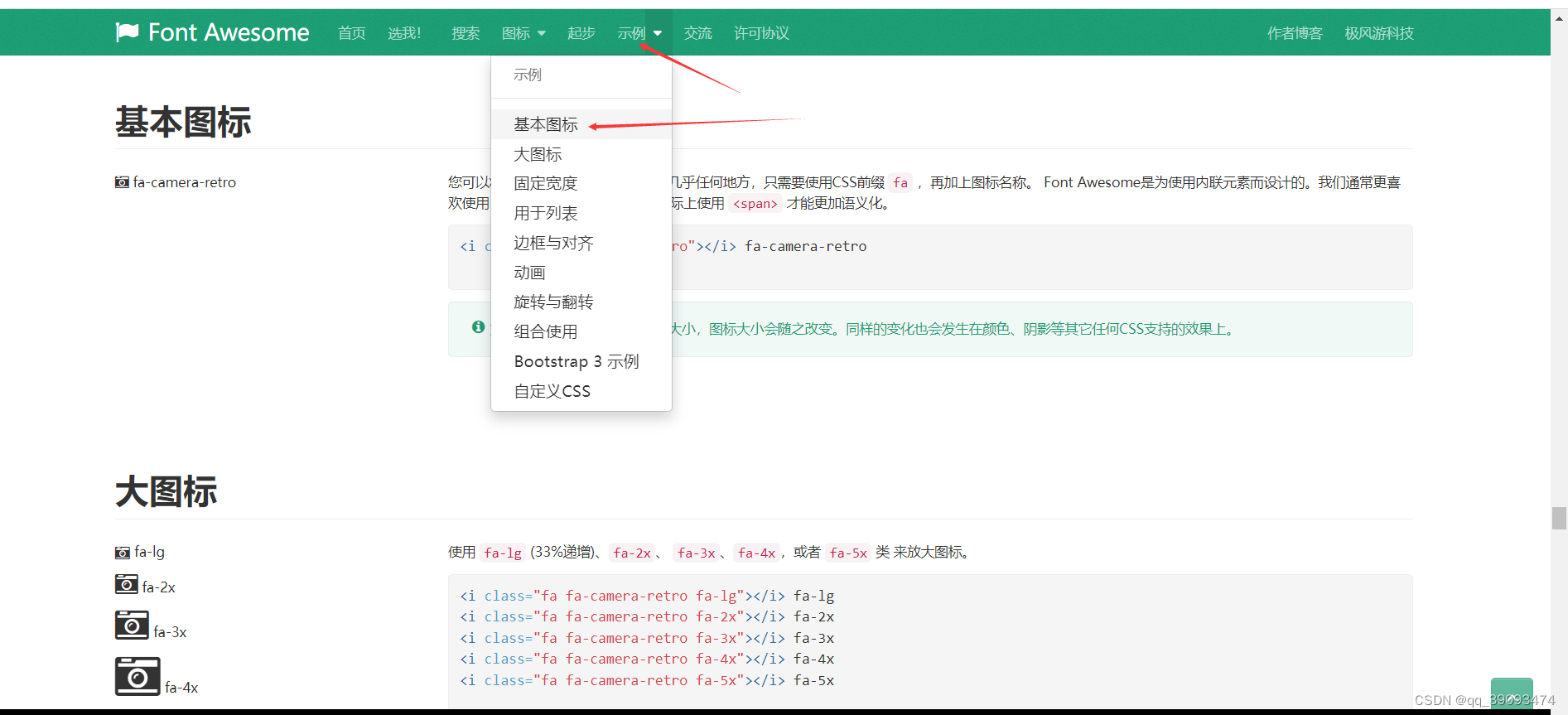The image size is (1568, 715).
Task: Select 旋转与翻转 menu entry
Action: pos(581,302)
